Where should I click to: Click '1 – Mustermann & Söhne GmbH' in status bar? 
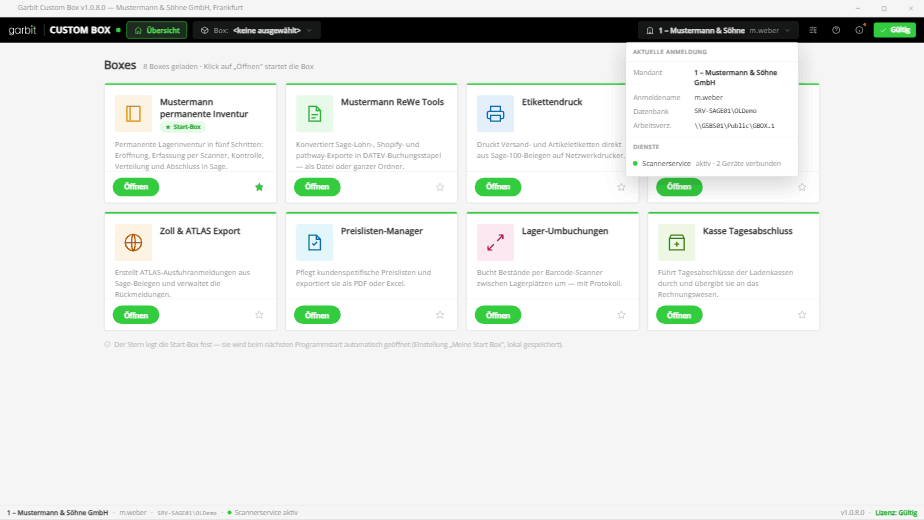coord(57,512)
